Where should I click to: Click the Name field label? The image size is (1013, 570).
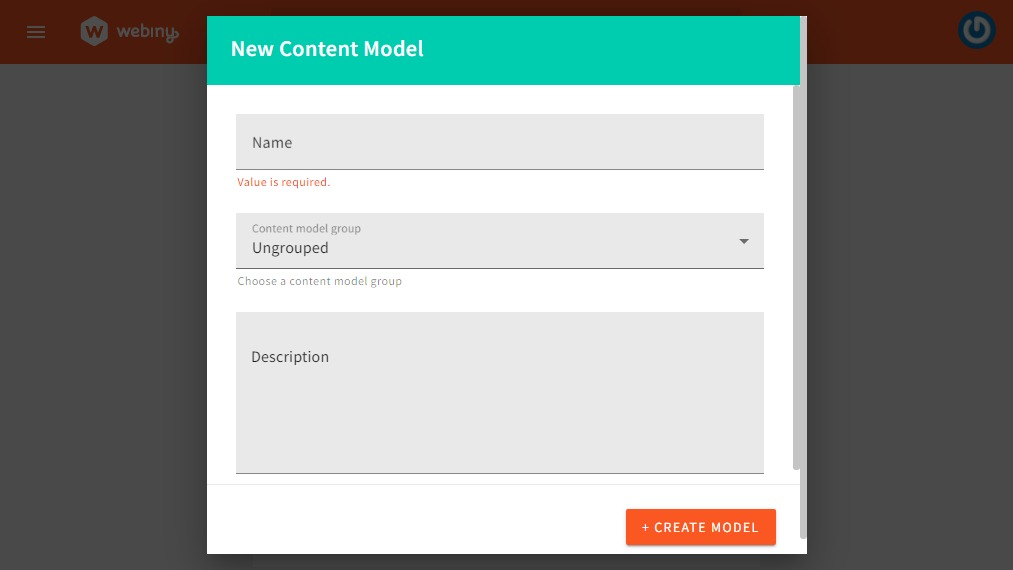272,143
